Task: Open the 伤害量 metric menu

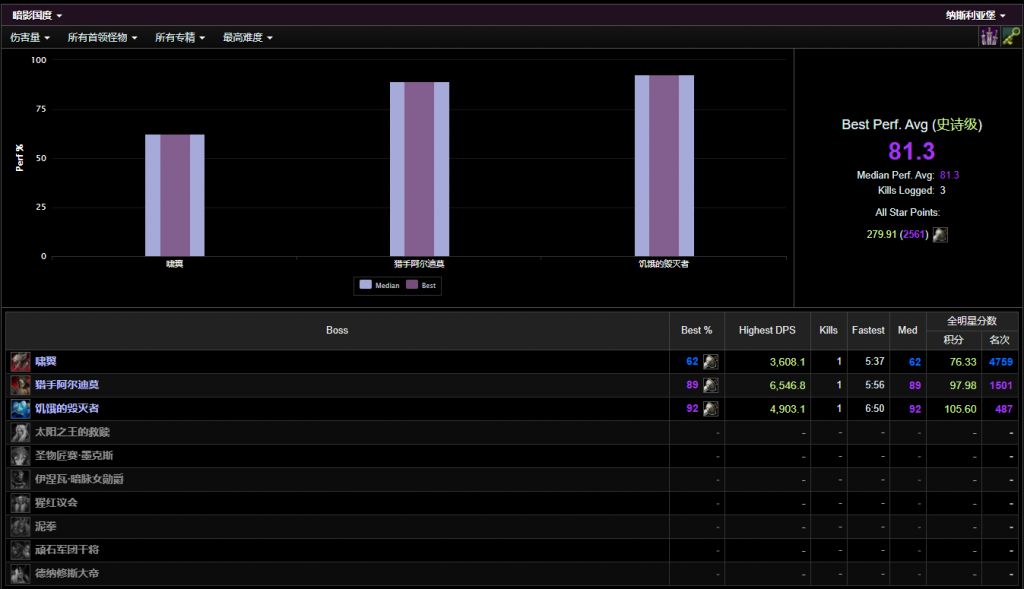Action: (30, 37)
